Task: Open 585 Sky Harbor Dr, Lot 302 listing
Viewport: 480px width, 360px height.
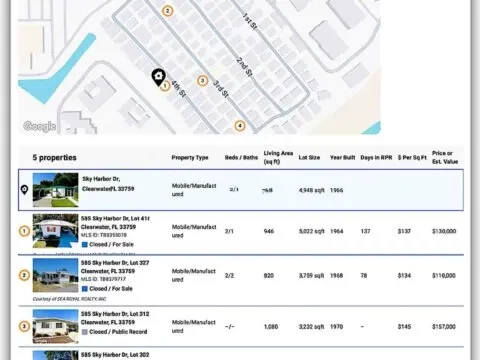Action: click(115, 355)
